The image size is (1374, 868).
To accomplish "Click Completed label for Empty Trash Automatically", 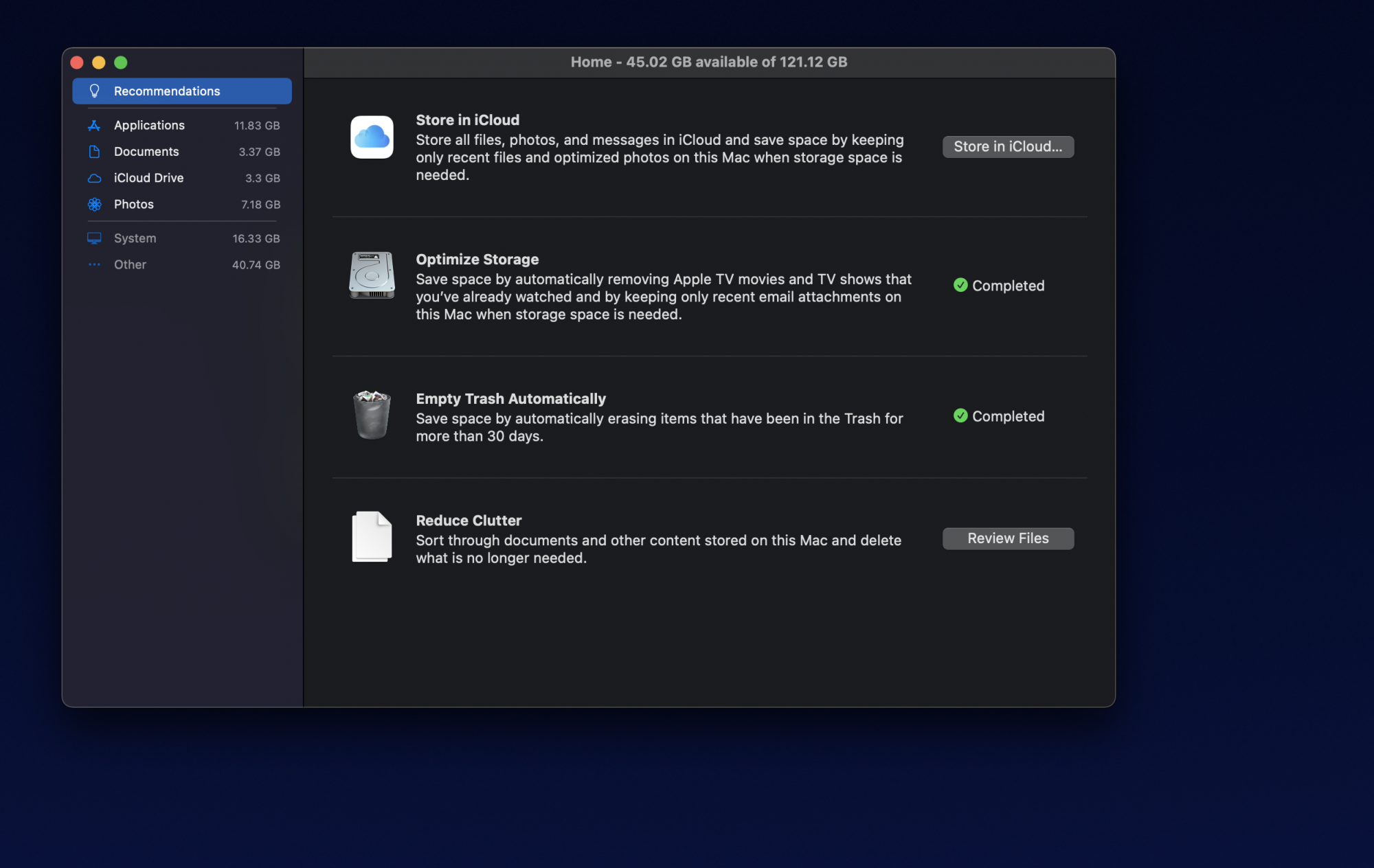I will coord(1008,416).
